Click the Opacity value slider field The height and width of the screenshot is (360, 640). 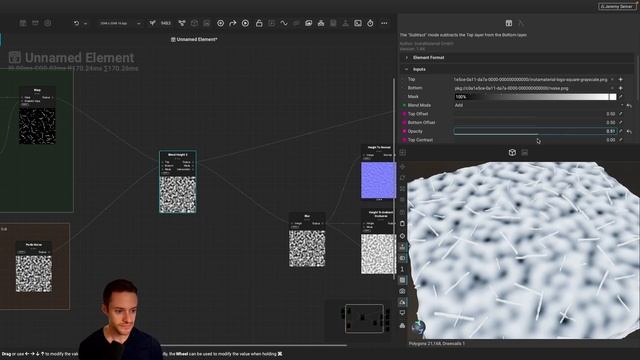tap(535, 131)
